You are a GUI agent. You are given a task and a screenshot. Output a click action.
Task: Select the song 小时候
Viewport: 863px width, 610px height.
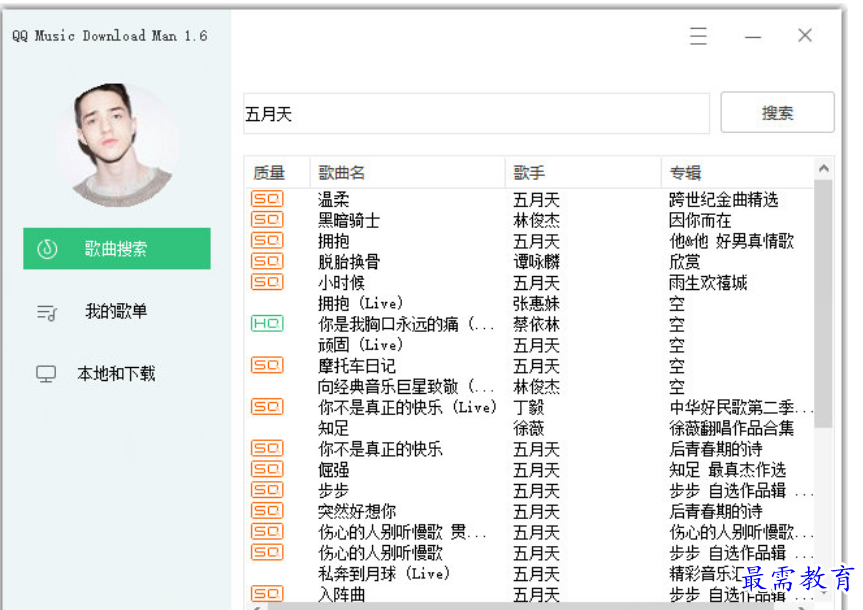(x=341, y=282)
